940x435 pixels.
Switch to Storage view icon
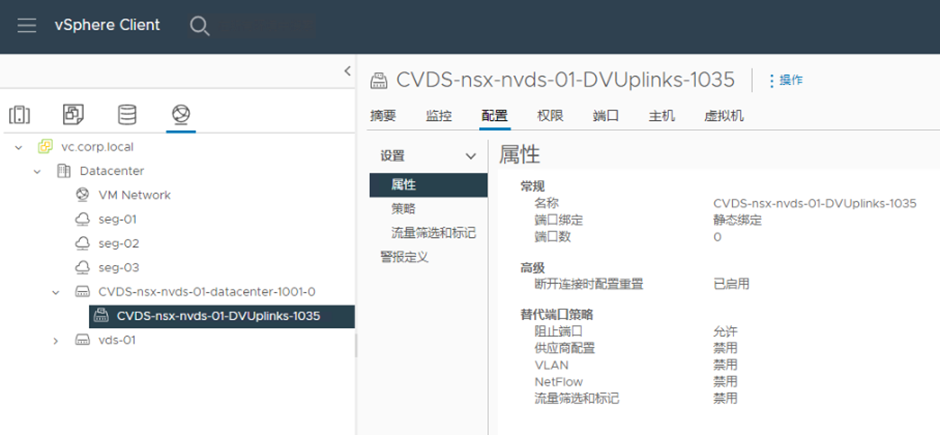tap(127, 114)
